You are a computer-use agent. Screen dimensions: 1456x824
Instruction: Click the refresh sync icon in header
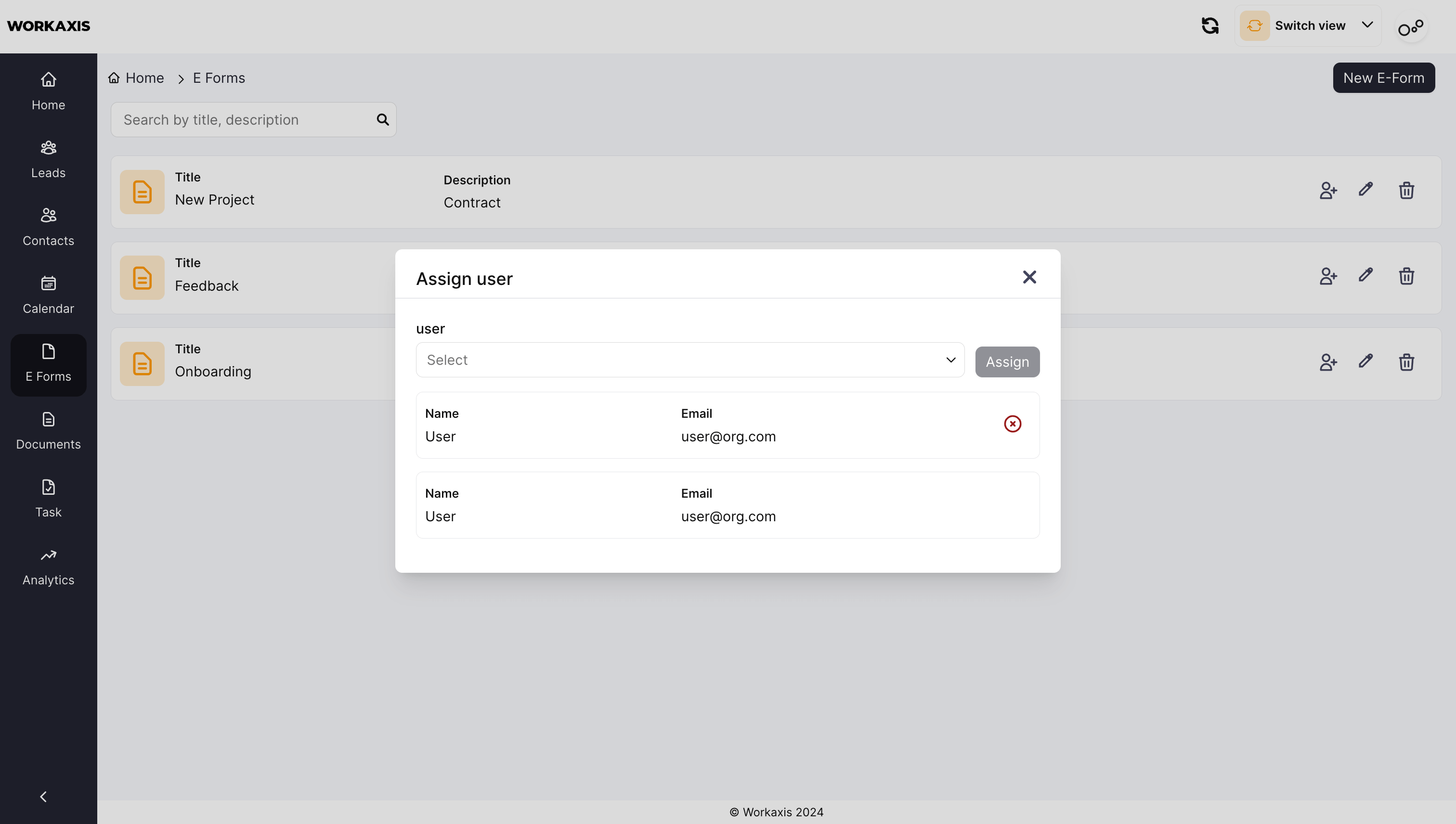pyautogui.click(x=1210, y=26)
